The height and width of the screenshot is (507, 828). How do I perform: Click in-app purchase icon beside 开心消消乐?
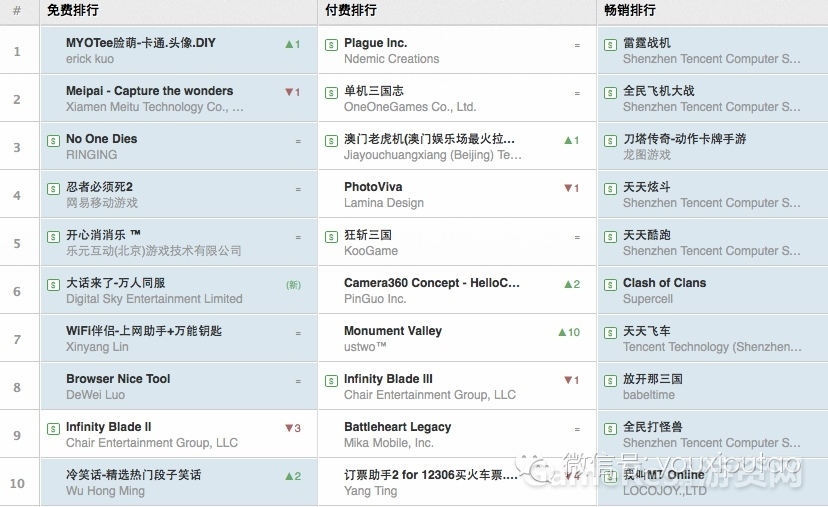[53, 237]
